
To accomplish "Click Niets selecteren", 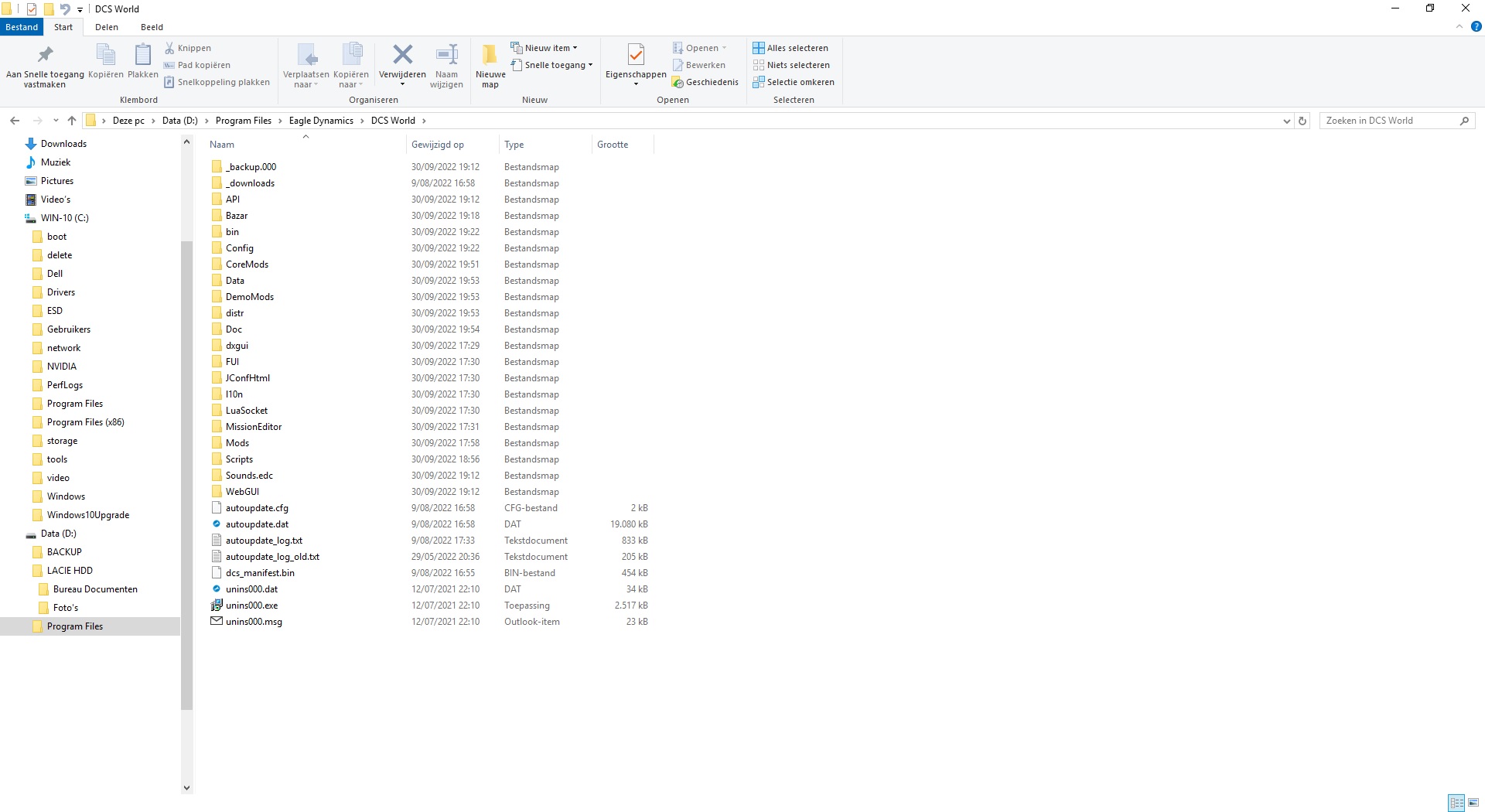I will pos(791,65).
